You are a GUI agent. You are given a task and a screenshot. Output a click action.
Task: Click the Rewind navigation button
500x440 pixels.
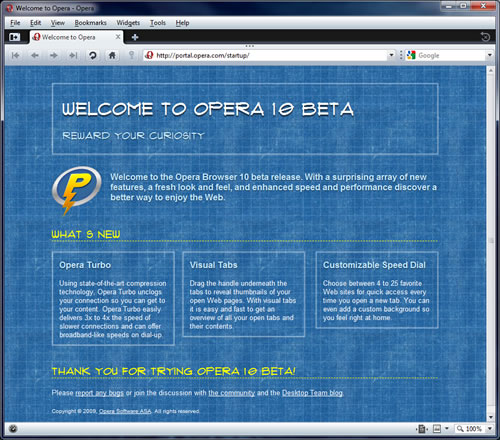point(15,55)
